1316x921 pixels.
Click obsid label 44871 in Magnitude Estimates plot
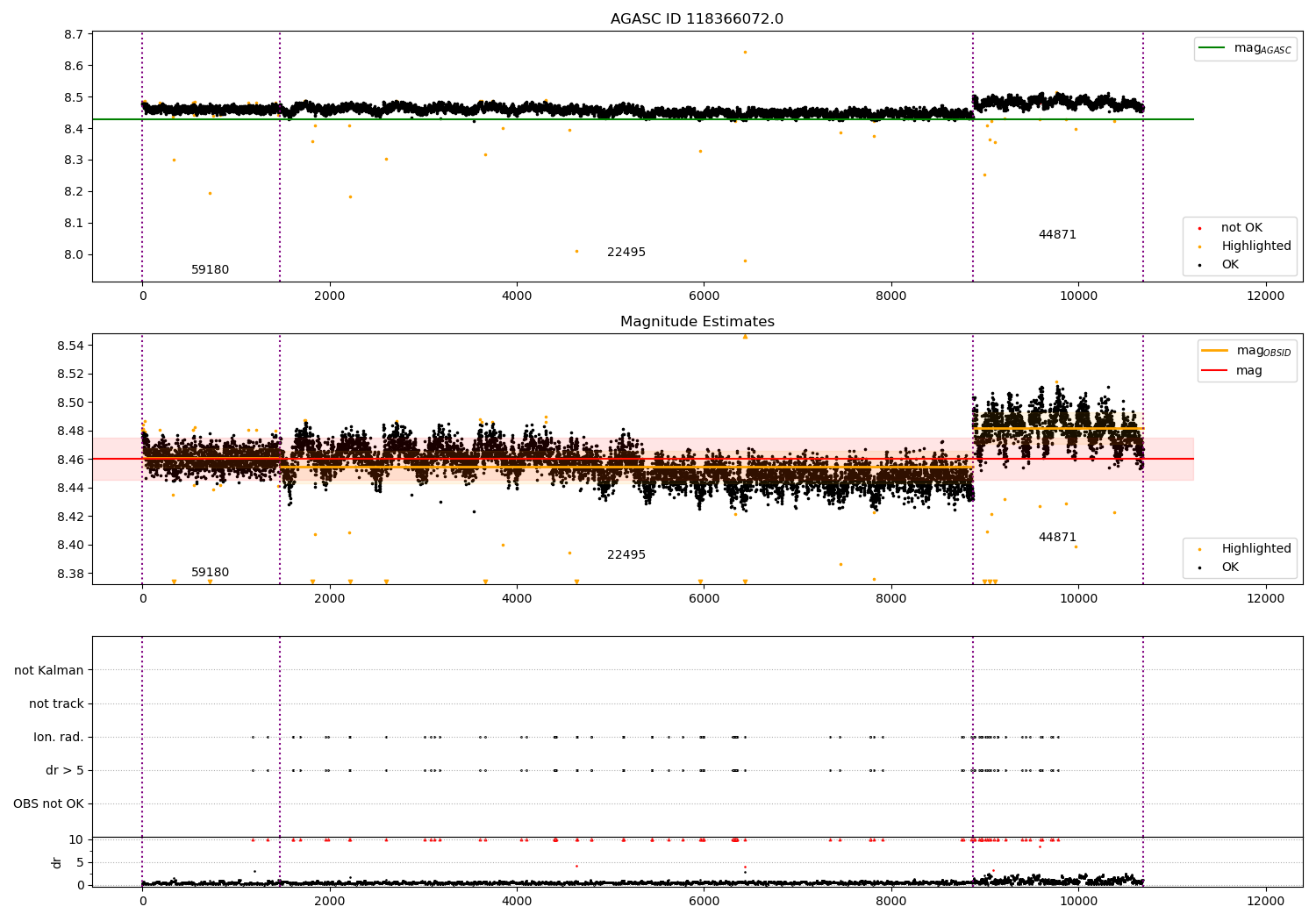click(x=1057, y=538)
